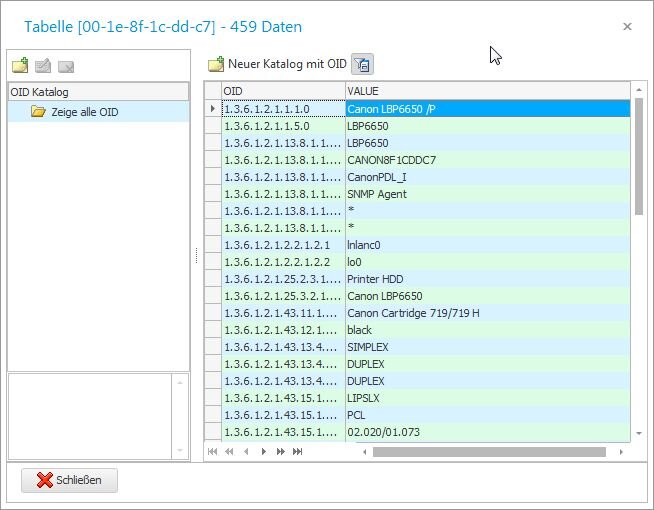Select the value cell SNMP Agent
The width and height of the screenshot is (654, 510).
tap(488, 194)
